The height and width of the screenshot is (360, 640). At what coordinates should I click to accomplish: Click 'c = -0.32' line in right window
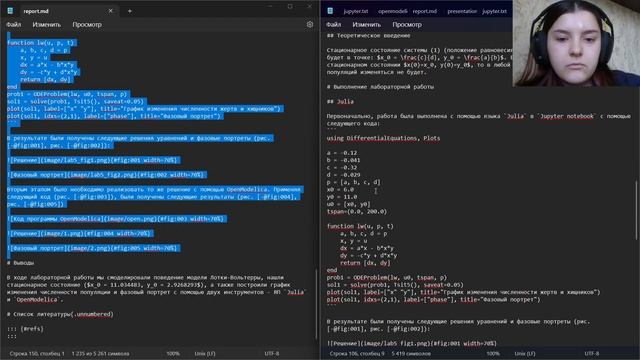342,168
